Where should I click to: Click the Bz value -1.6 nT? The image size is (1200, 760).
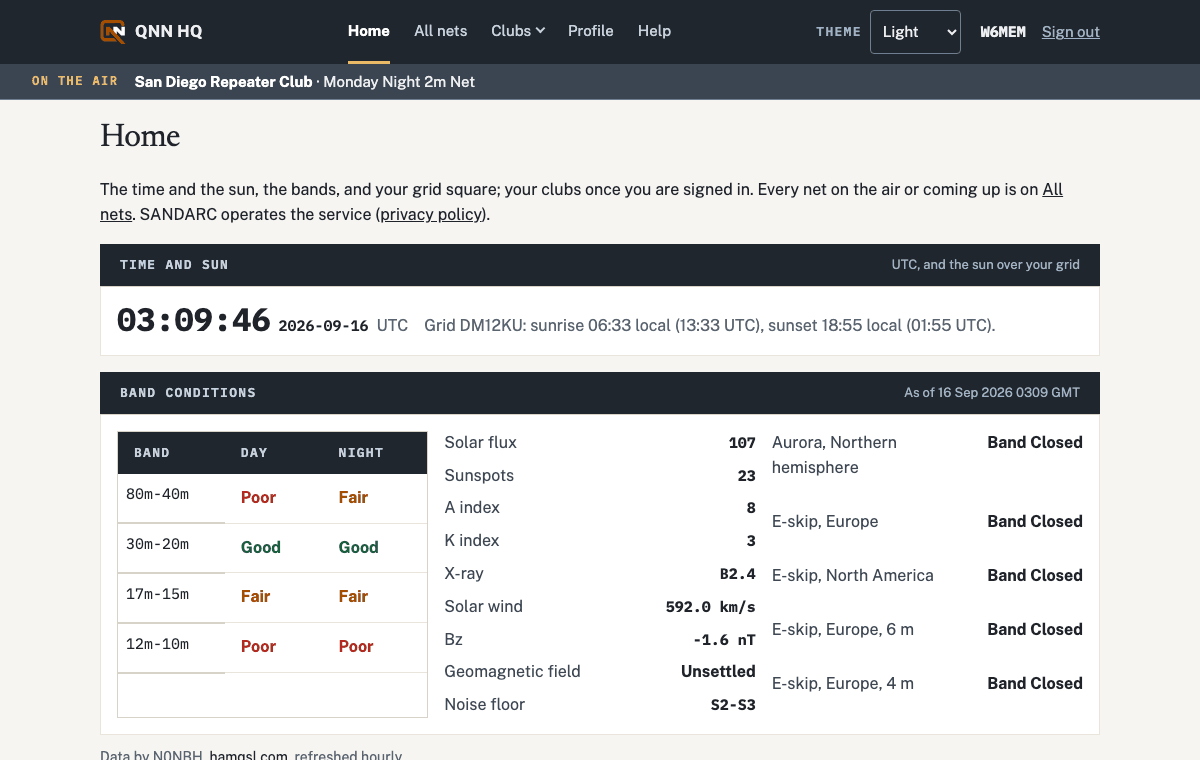click(724, 640)
